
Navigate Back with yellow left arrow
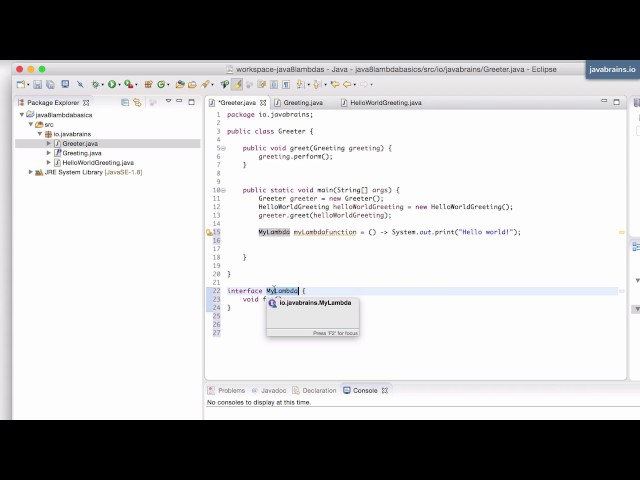pos(347,84)
